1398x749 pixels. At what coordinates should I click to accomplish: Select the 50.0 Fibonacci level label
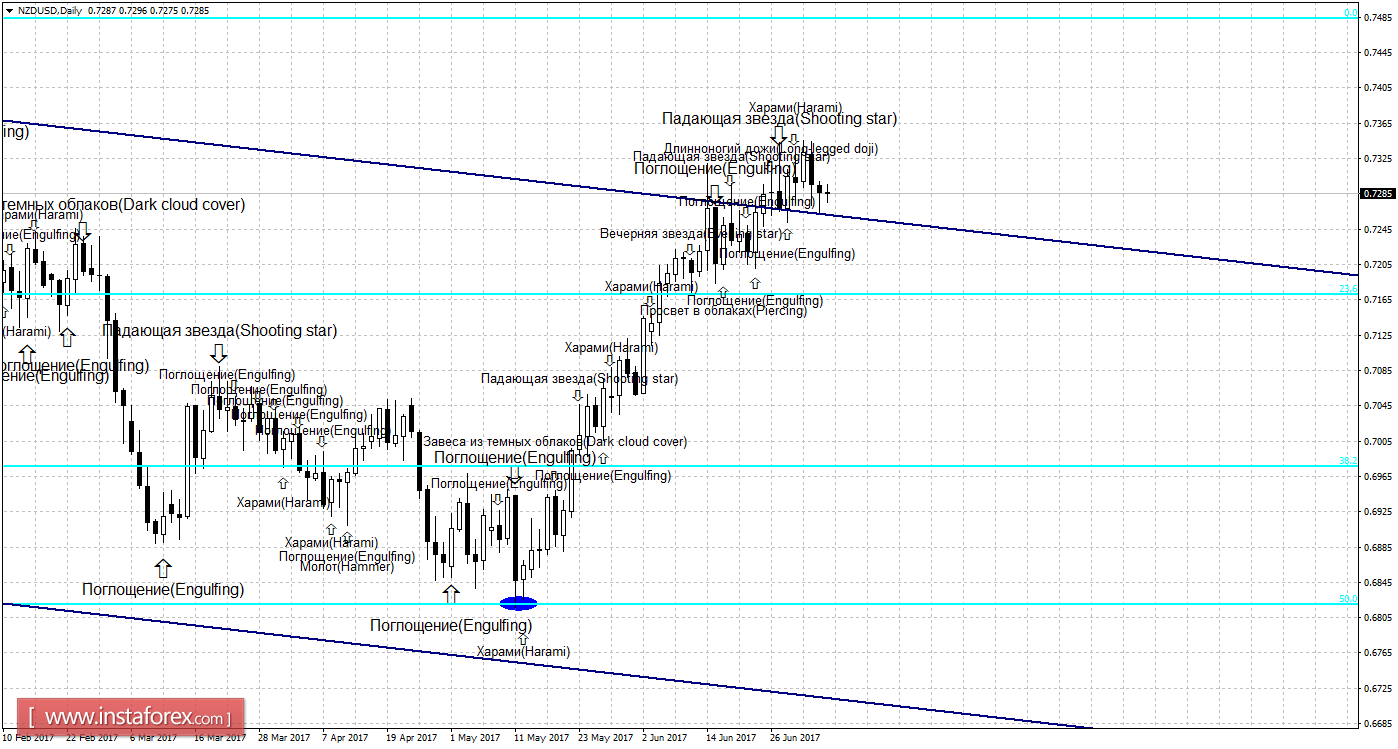pyautogui.click(x=1348, y=598)
